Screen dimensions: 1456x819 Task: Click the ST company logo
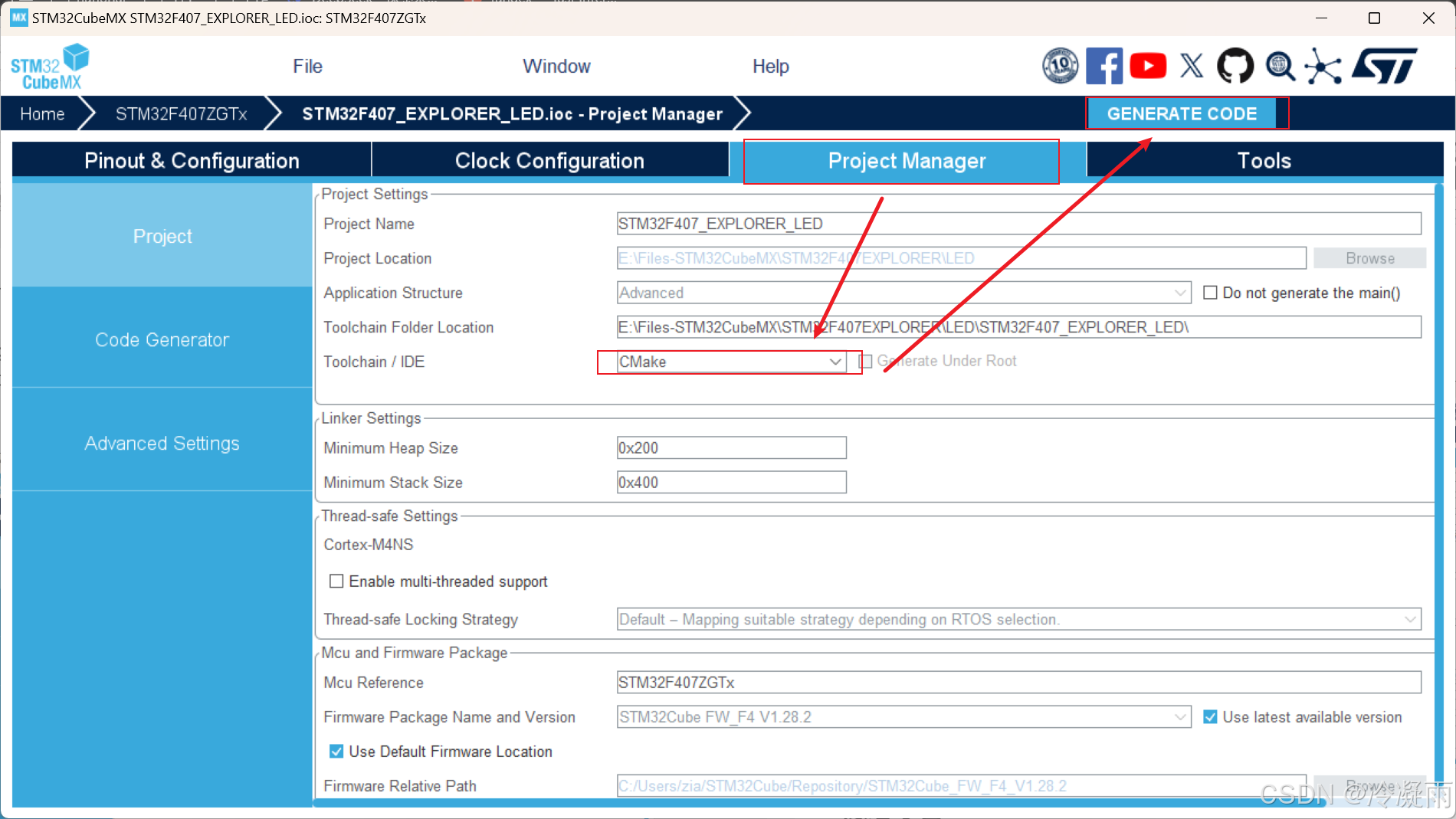[x=1385, y=66]
